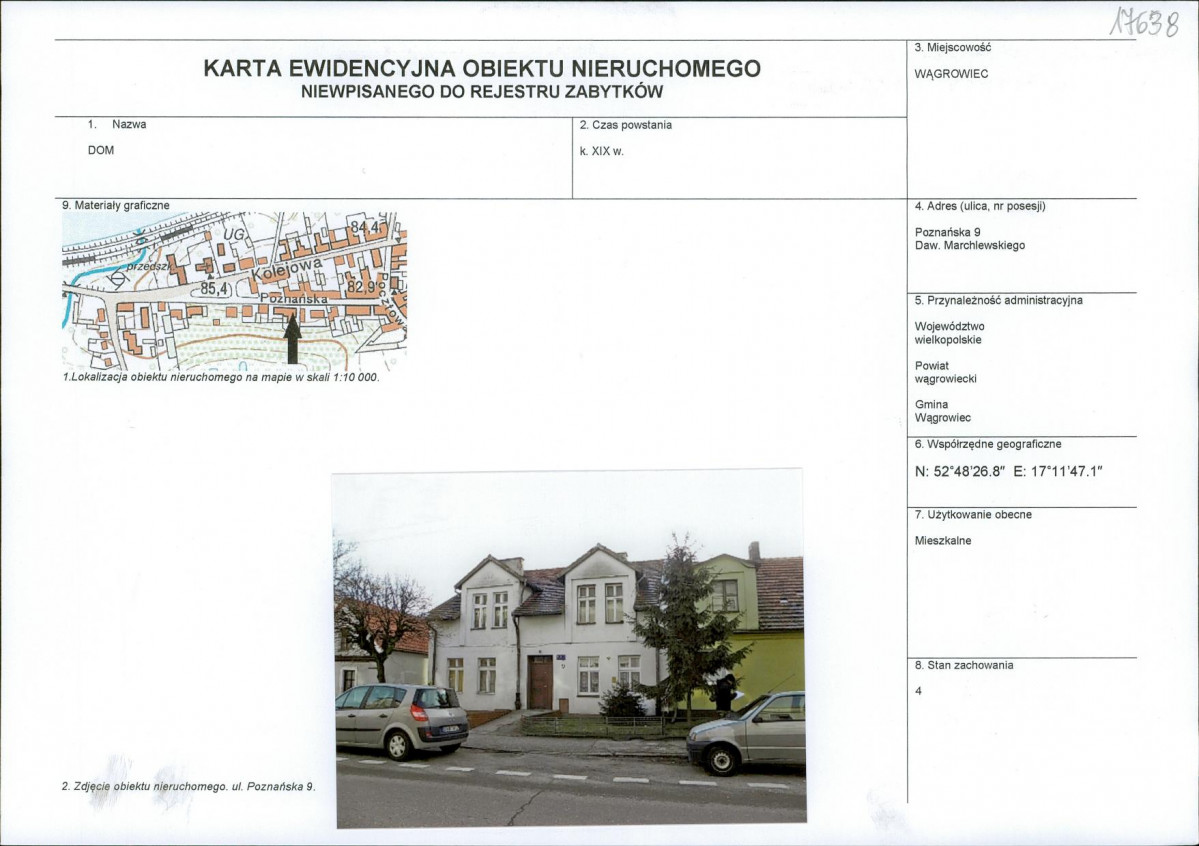Click the elevation '82,9' on the map
This screenshot has height=846, width=1199.
click(x=362, y=287)
